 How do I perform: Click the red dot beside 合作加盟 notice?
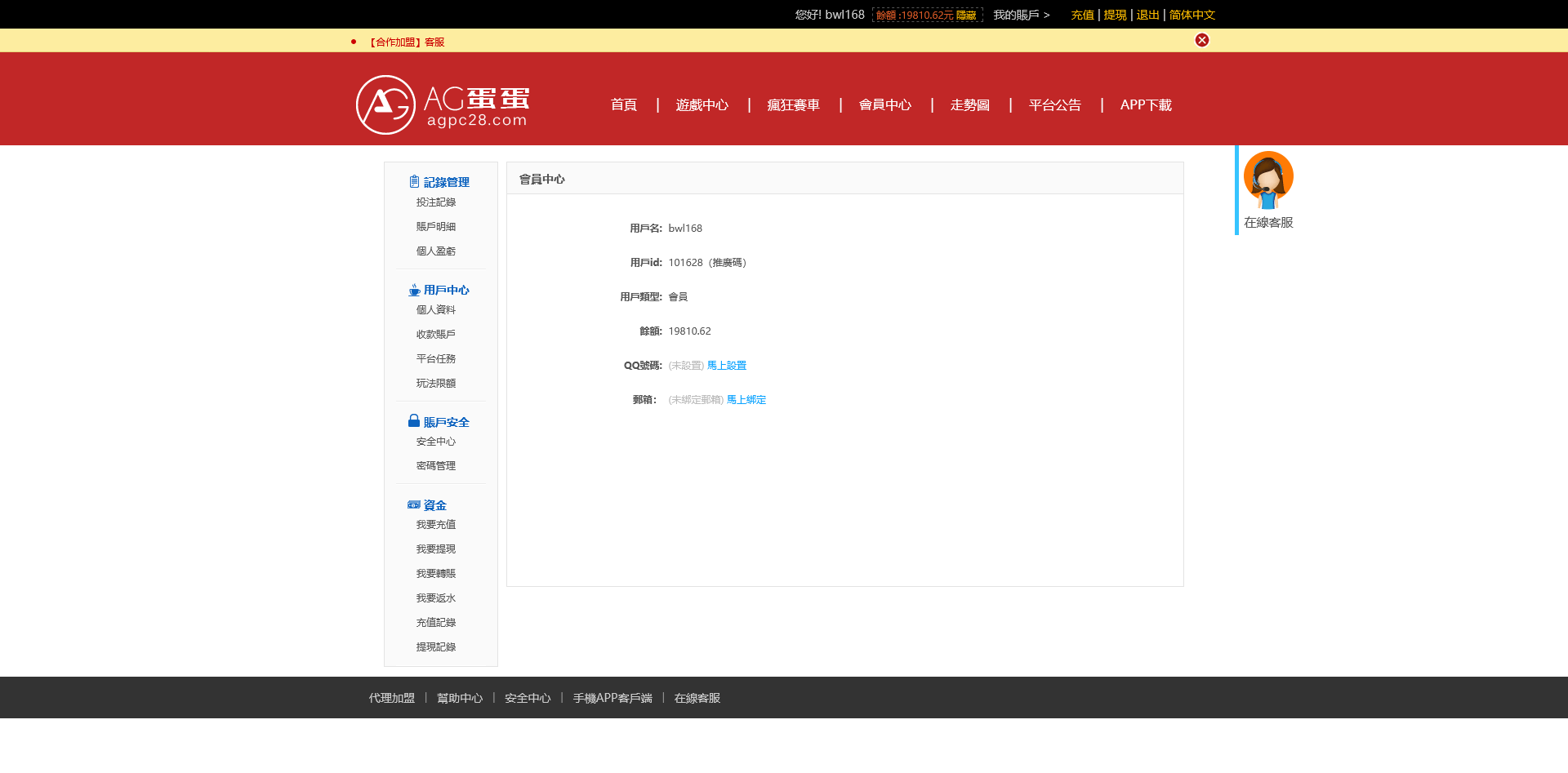tap(353, 41)
